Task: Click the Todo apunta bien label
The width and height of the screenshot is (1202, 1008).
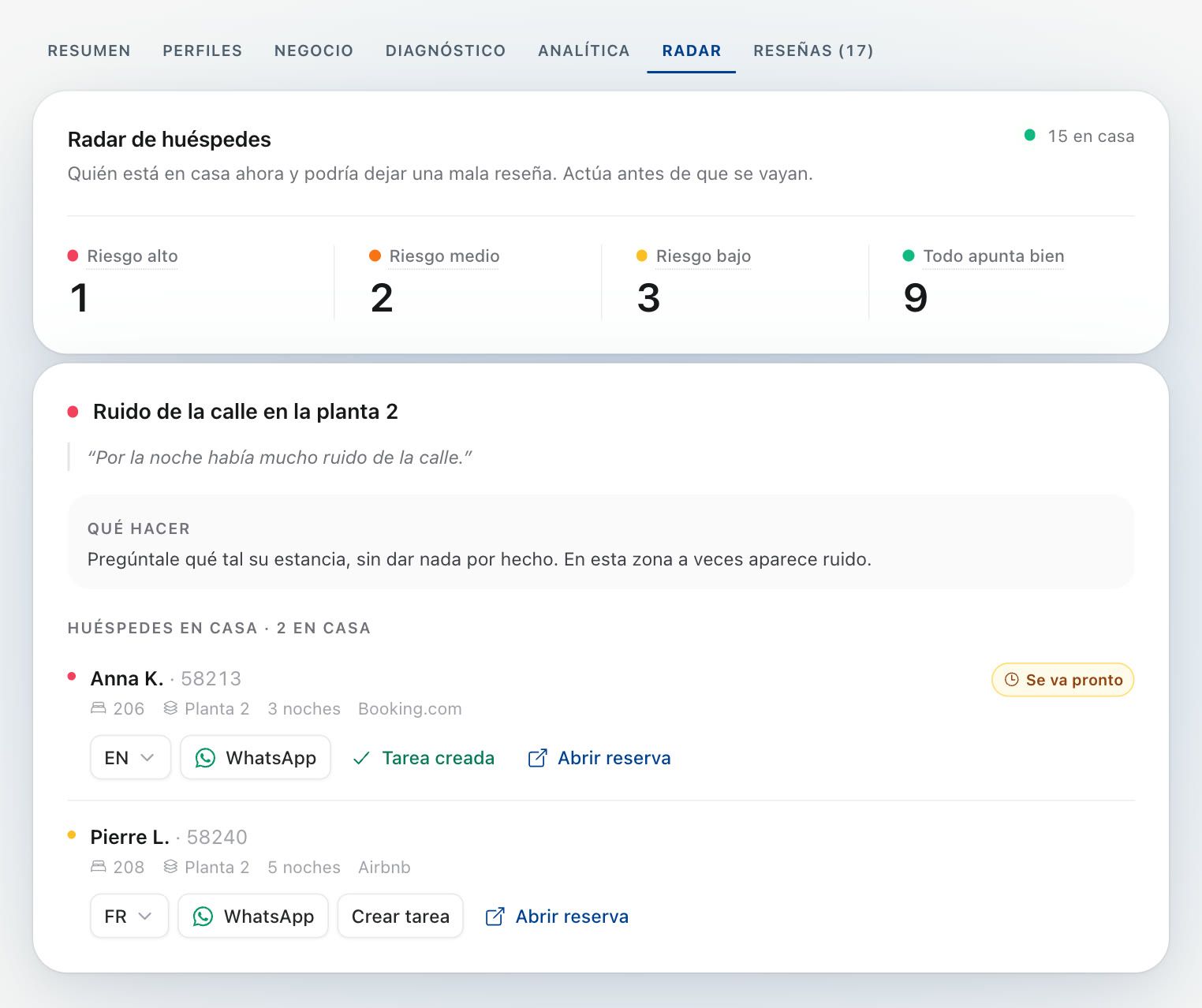Action: point(994,256)
